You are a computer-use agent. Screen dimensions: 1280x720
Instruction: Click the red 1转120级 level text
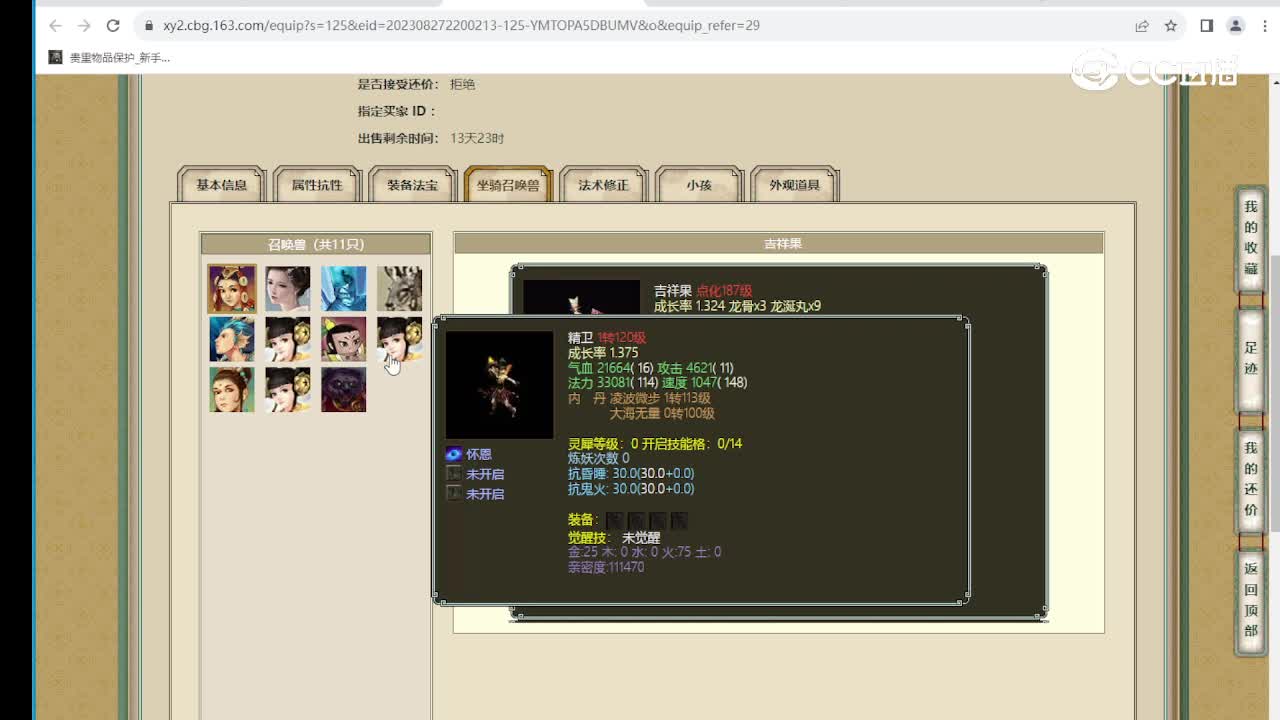pos(622,338)
